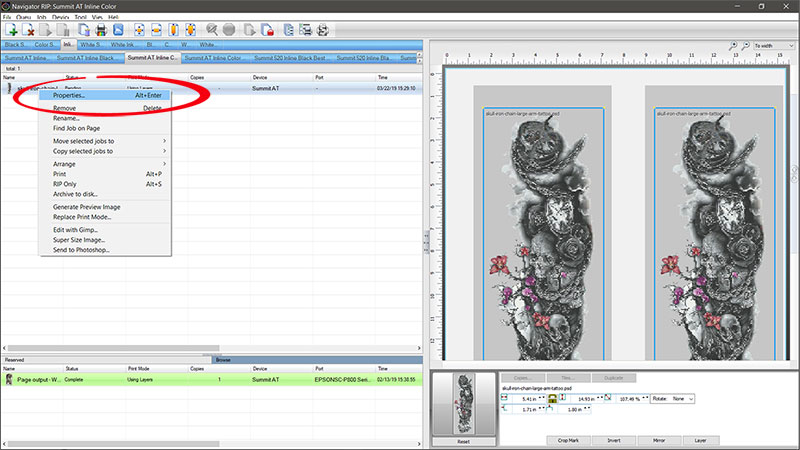Switch to the 'Color S...' tab
The width and height of the screenshot is (800, 450).
[45, 45]
